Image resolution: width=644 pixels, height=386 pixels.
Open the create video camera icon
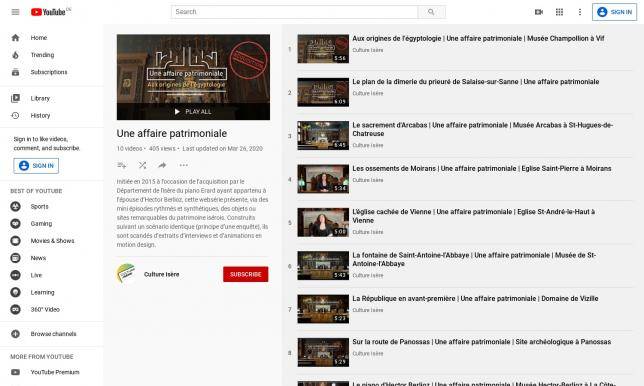(x=539, y=12)
